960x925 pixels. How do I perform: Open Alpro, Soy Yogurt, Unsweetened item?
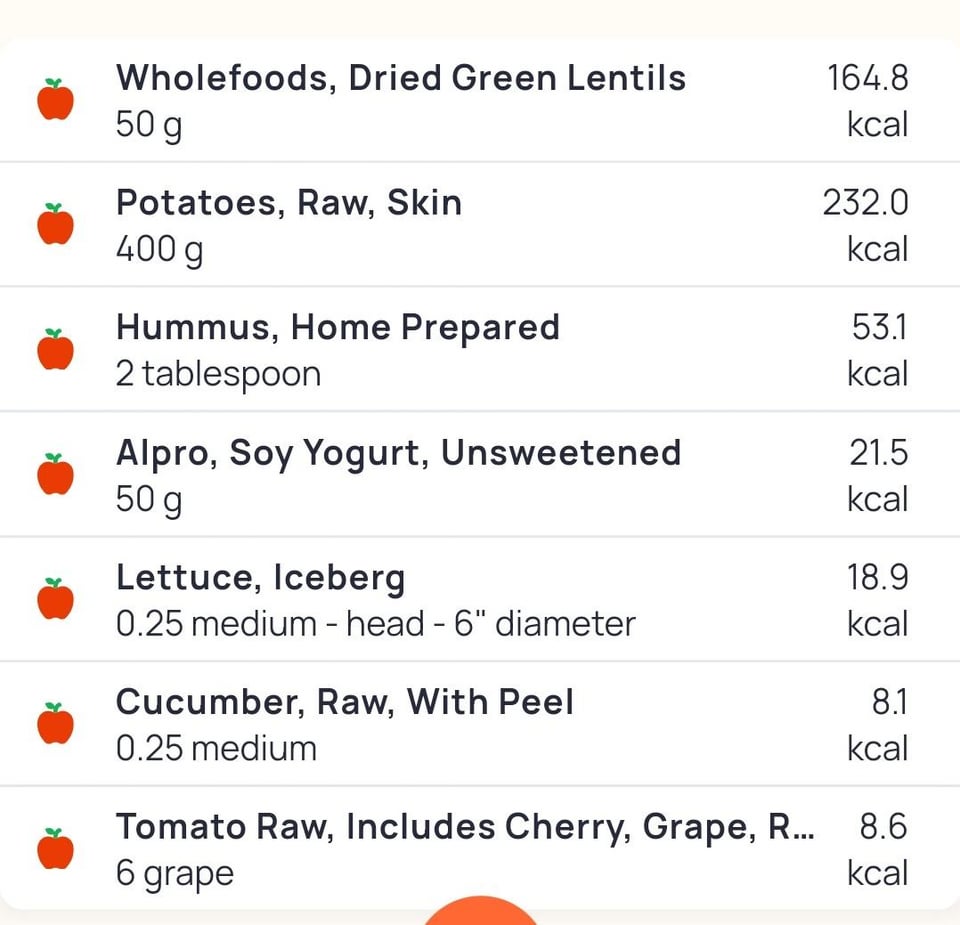(398, 453)
